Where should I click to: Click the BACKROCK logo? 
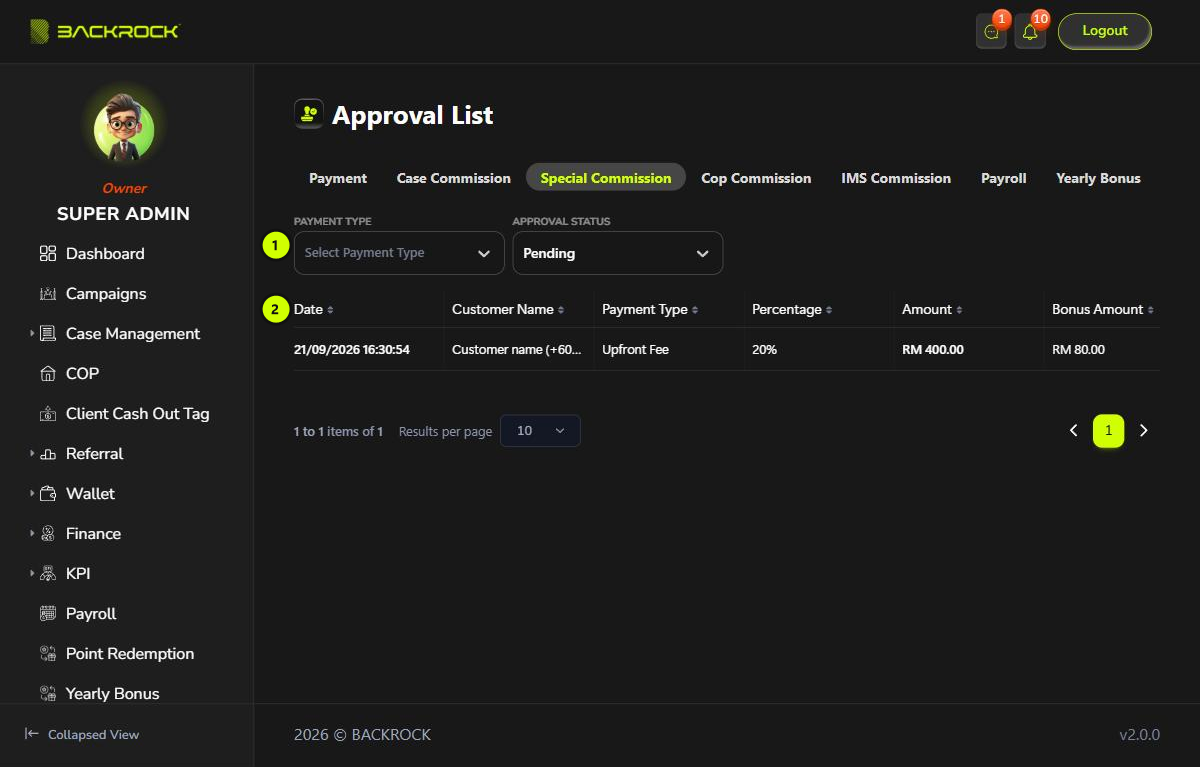(x=104, y=32)
